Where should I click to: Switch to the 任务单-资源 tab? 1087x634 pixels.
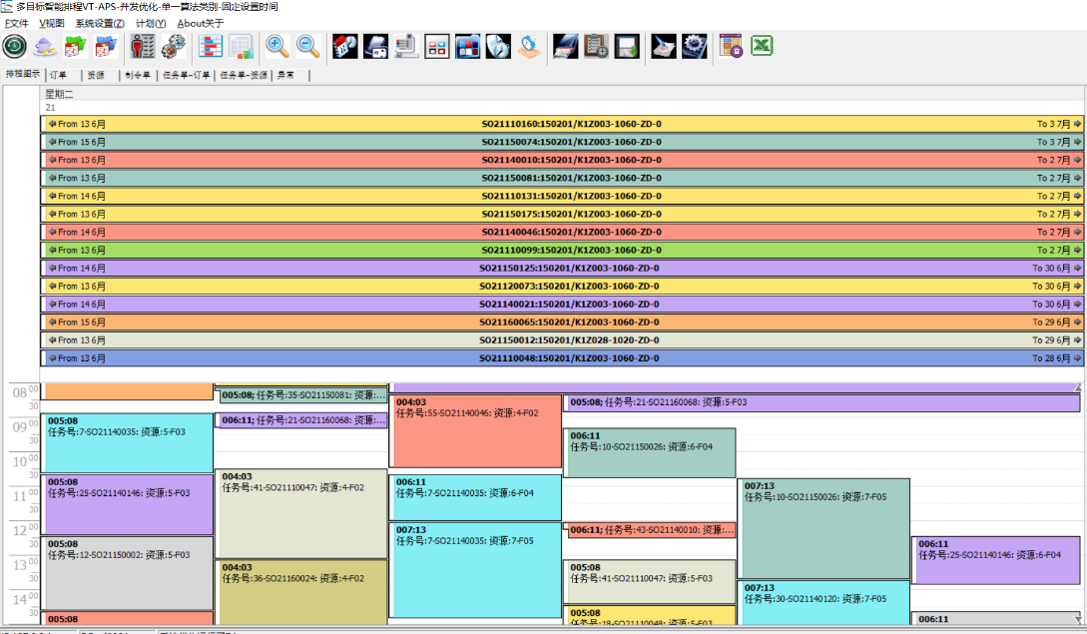point(244,75)
